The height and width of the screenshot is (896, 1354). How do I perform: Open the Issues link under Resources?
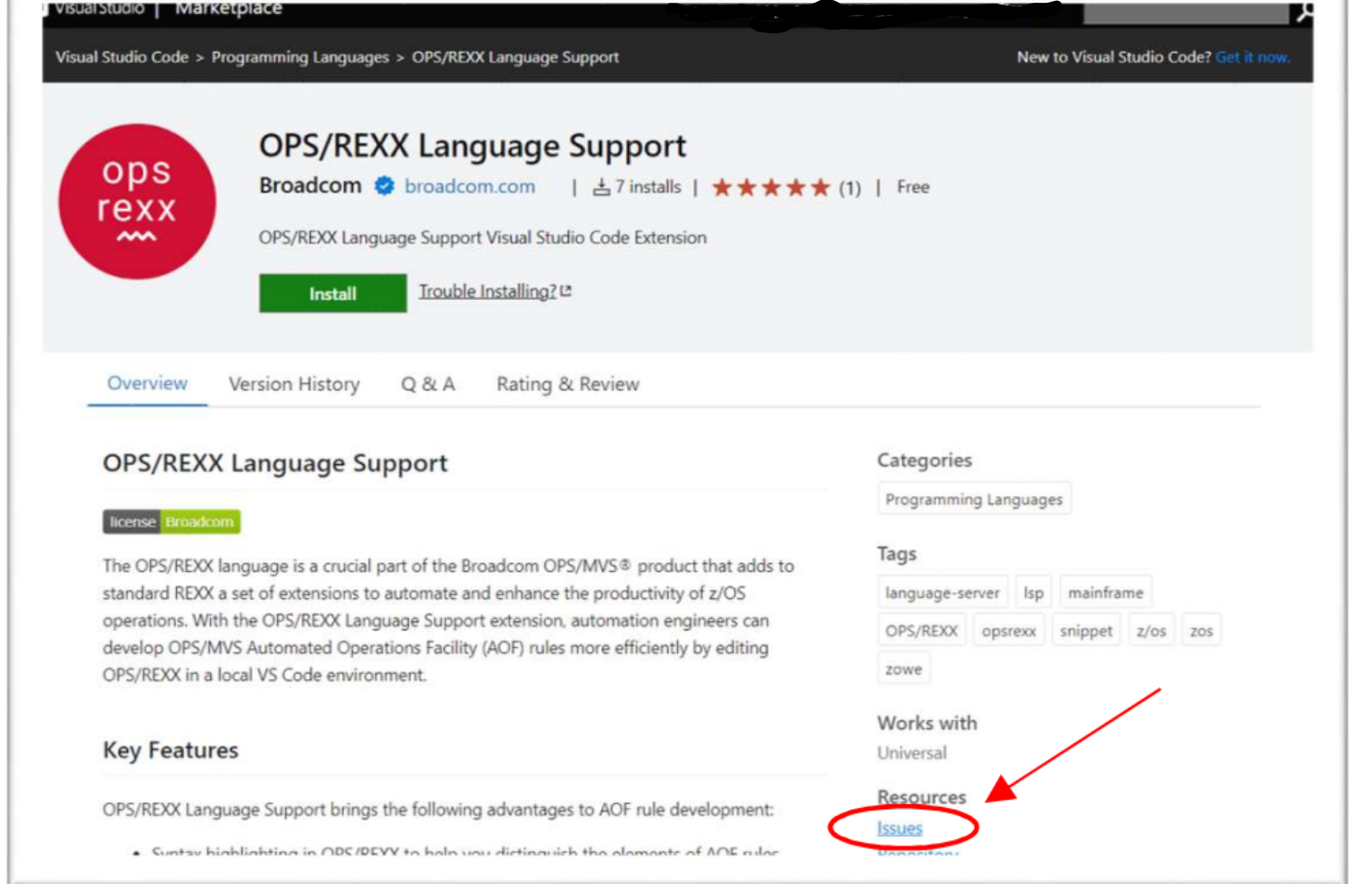[x=899, y=828]
